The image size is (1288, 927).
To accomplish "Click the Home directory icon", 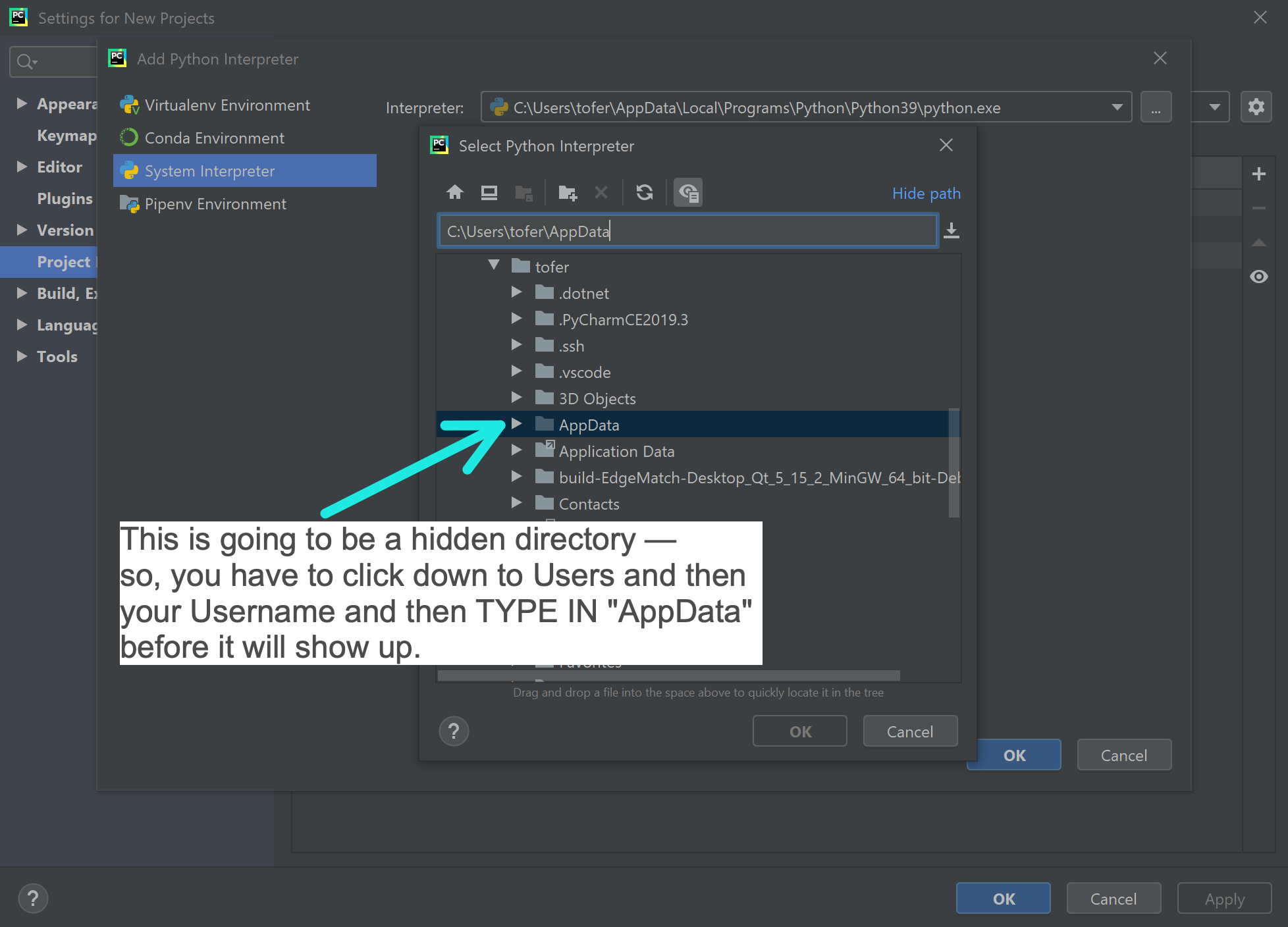I will (x=454, y=192).
